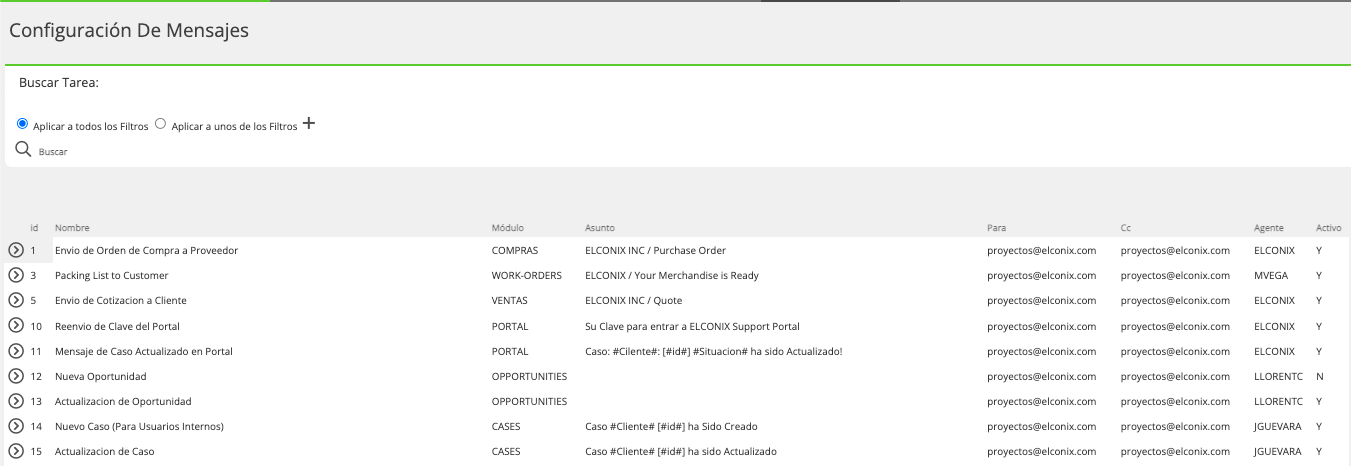Click 'Actualizacion de Oportunidad' name cell

tap(123, 401)
